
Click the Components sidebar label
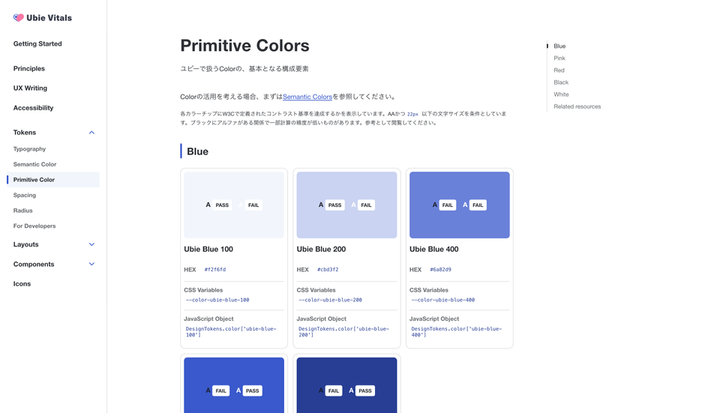(x=34, y=264)
